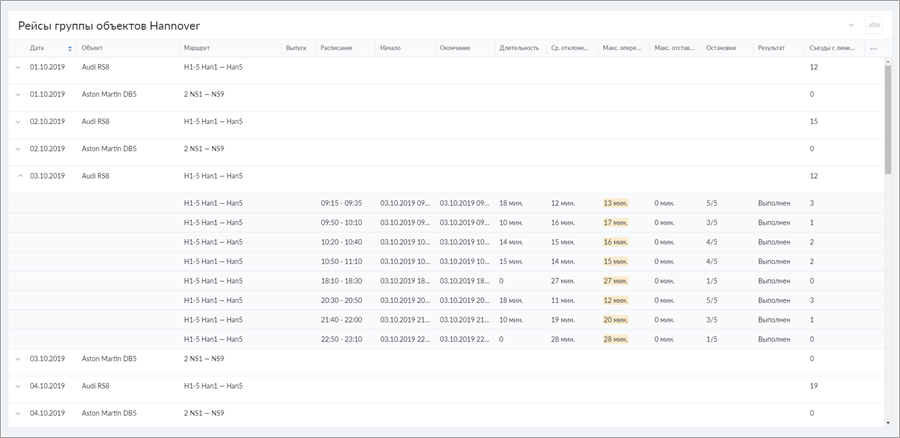Click the Длительность column header
Viewport: 900px width, 438px height.
[519, 48]
